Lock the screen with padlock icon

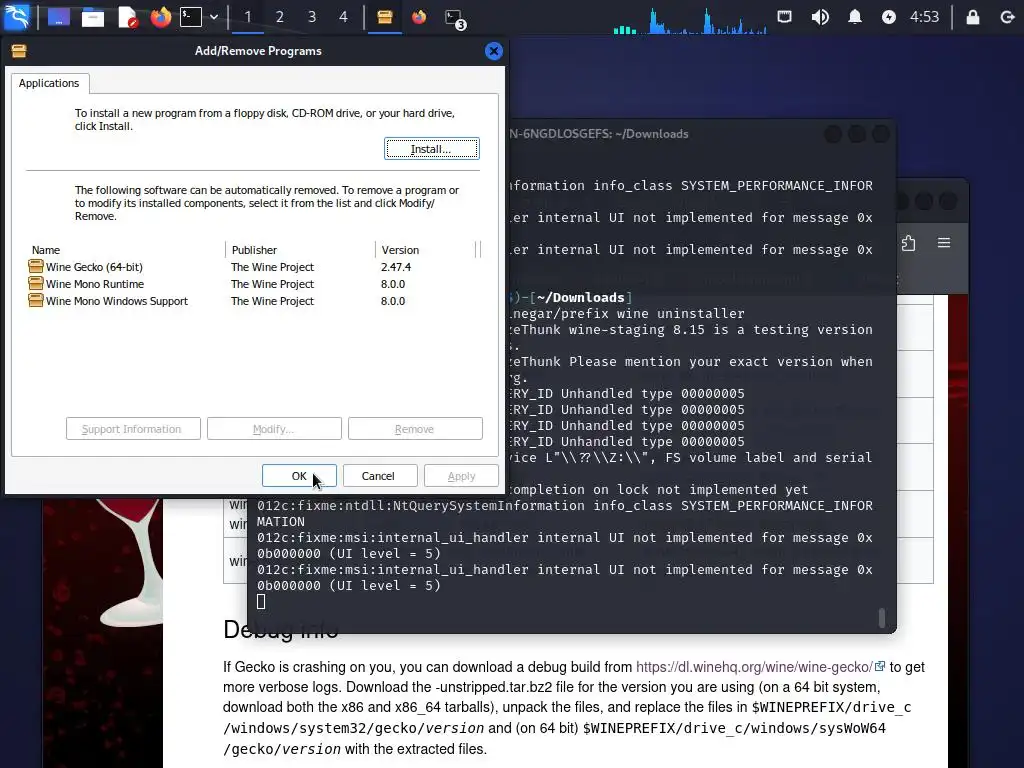pyautogui.click(x=972, y=17)
